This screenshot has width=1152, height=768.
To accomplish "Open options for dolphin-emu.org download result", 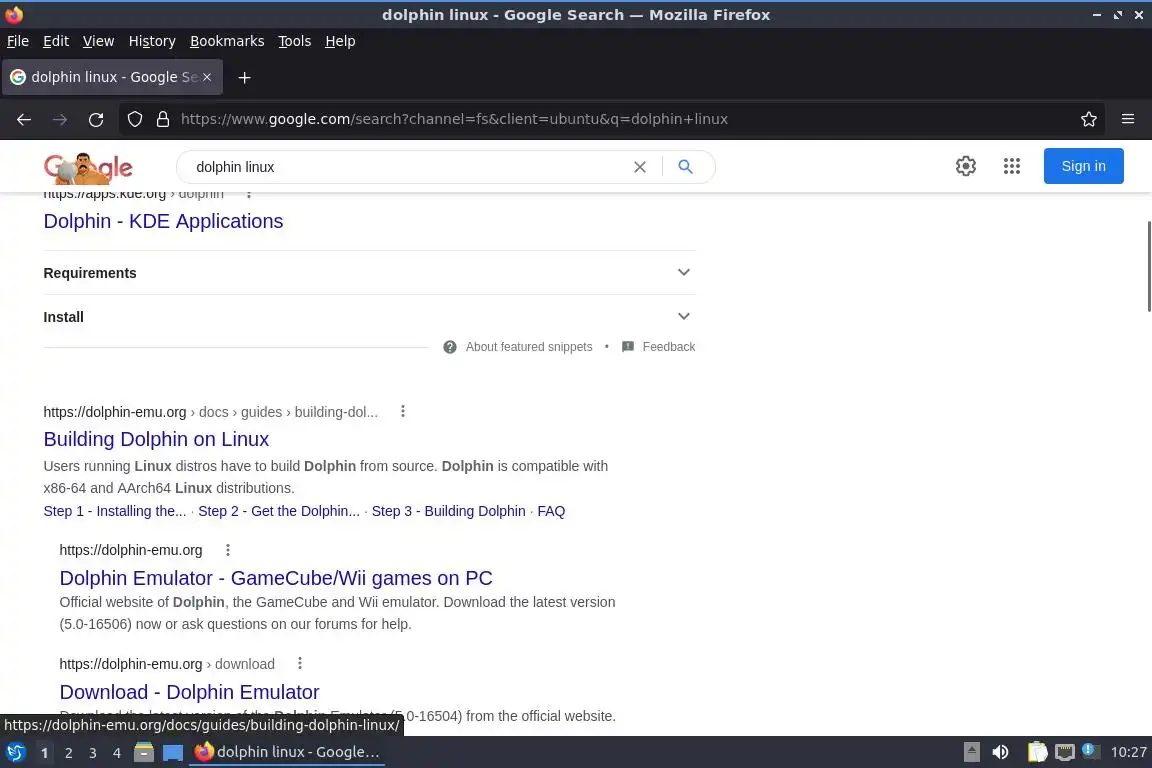I will (300, 664).
